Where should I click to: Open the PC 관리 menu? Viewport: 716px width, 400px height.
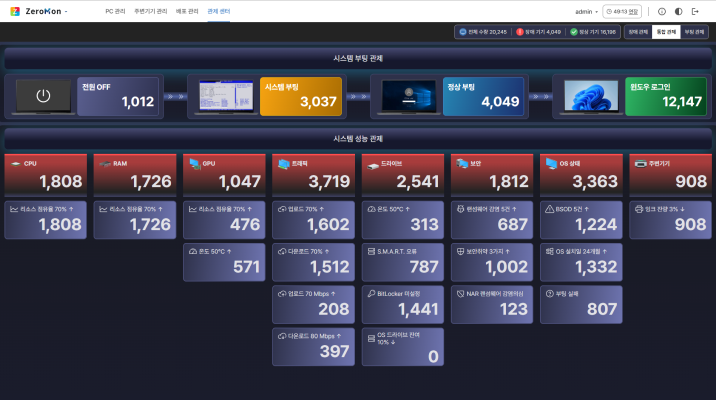pos(115,11)
